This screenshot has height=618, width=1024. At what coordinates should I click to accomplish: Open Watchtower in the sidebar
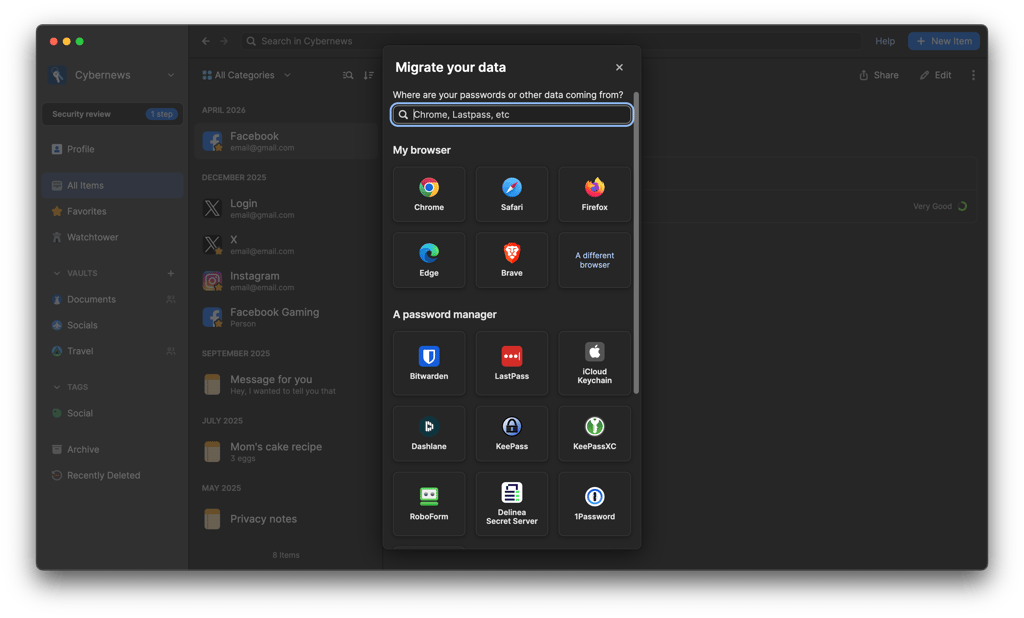(x=112, y=237)
